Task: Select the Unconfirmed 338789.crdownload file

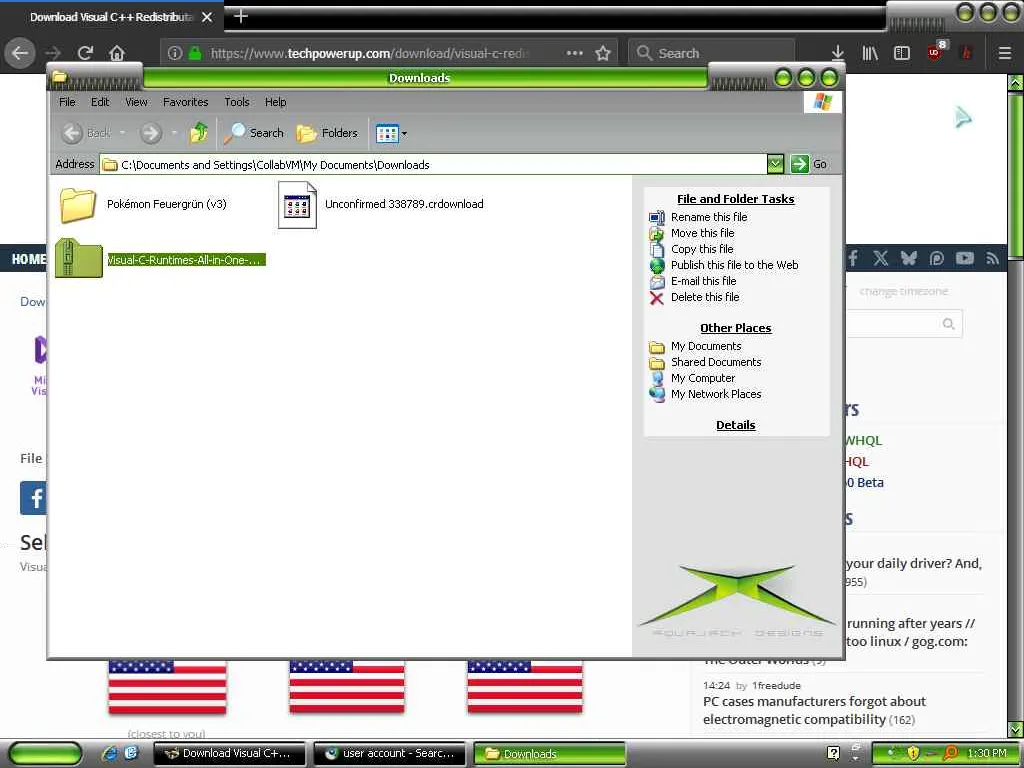Action: coord(381,204)
